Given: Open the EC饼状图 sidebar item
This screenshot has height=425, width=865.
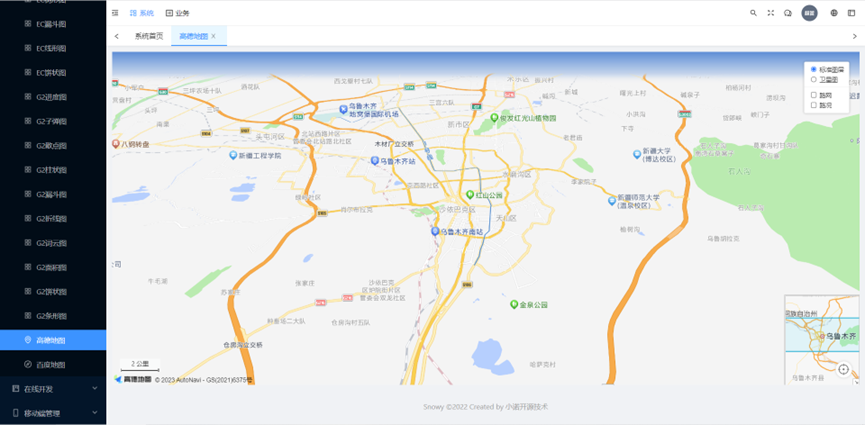Looking at the screenshot, I should pyautogui.click(x=53, y=72).
